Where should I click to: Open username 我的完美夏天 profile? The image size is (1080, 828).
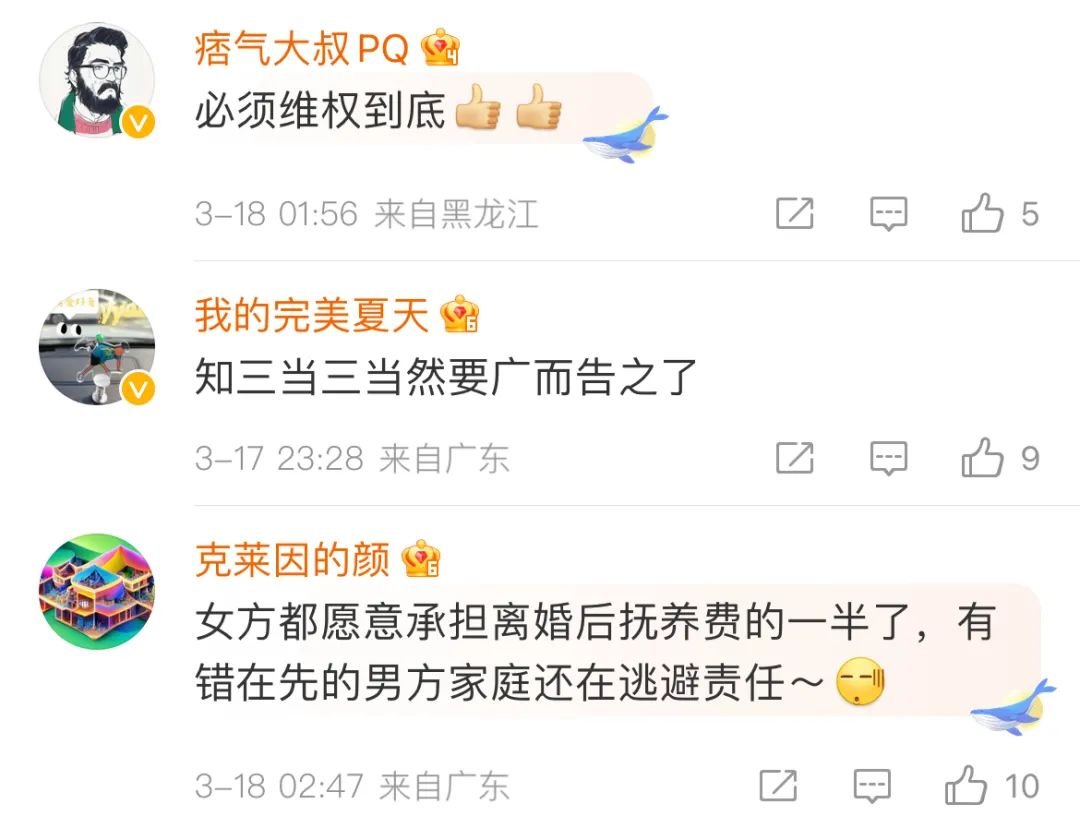(x=311, y=315)
